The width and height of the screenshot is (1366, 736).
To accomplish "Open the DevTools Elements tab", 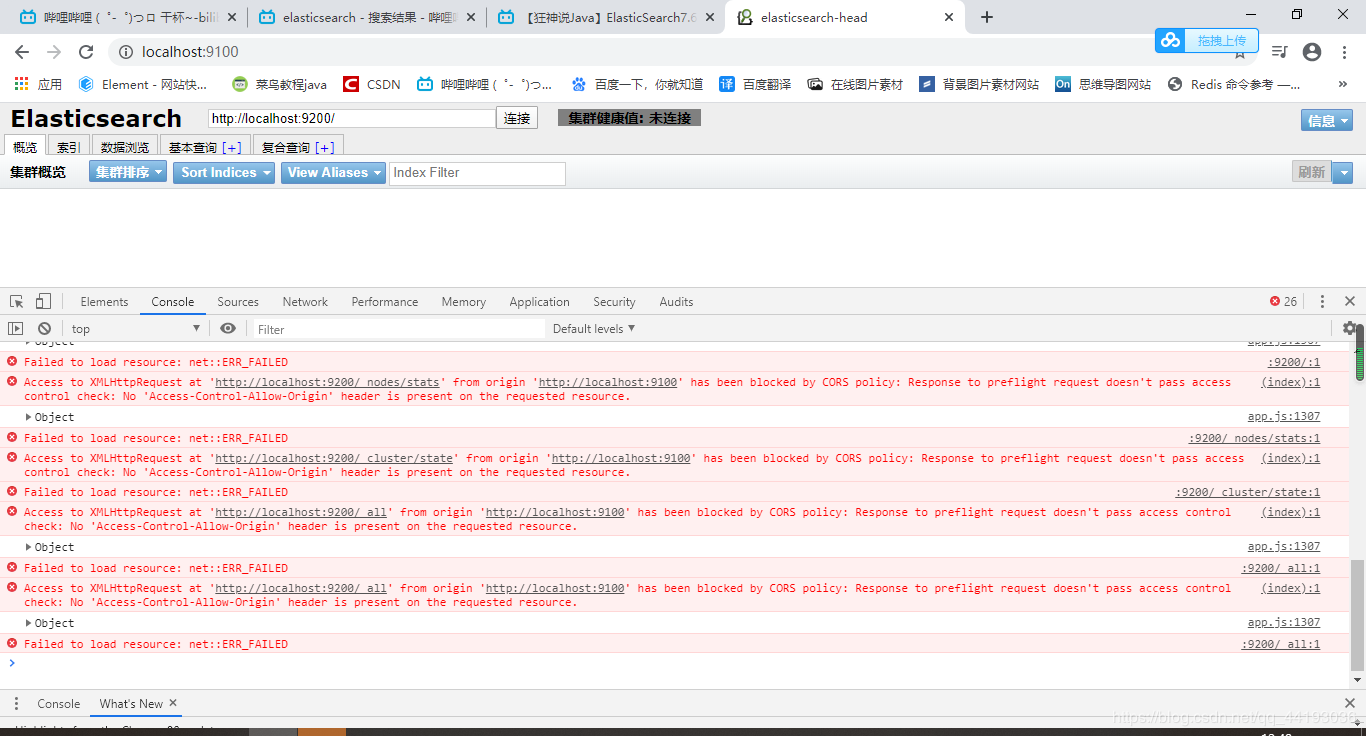I will 104,301.
